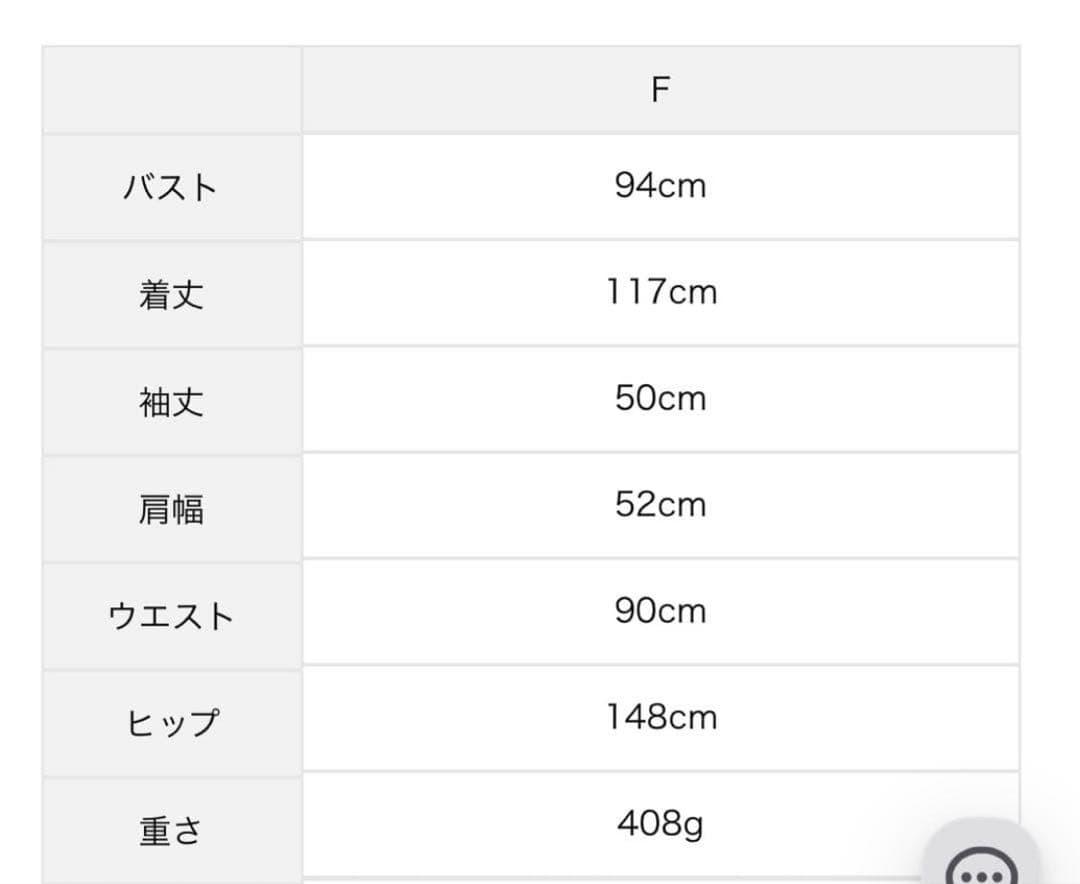Viewport: 1080px width, 884px height.
Task: Select the 94cm bust measurement cell
Action: (x=660, y=186)
